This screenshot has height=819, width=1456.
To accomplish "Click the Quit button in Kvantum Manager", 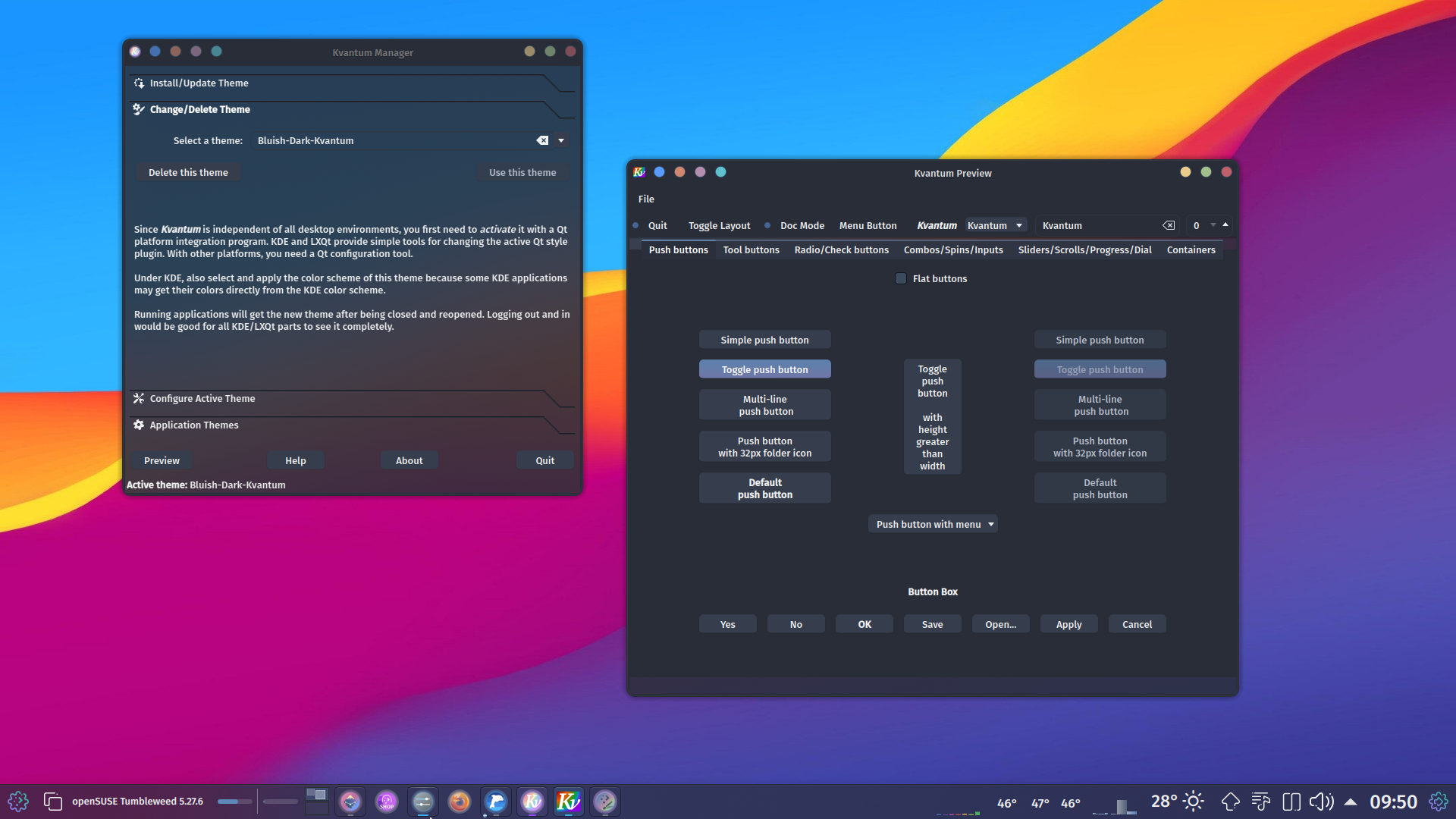I will point(544,460).
